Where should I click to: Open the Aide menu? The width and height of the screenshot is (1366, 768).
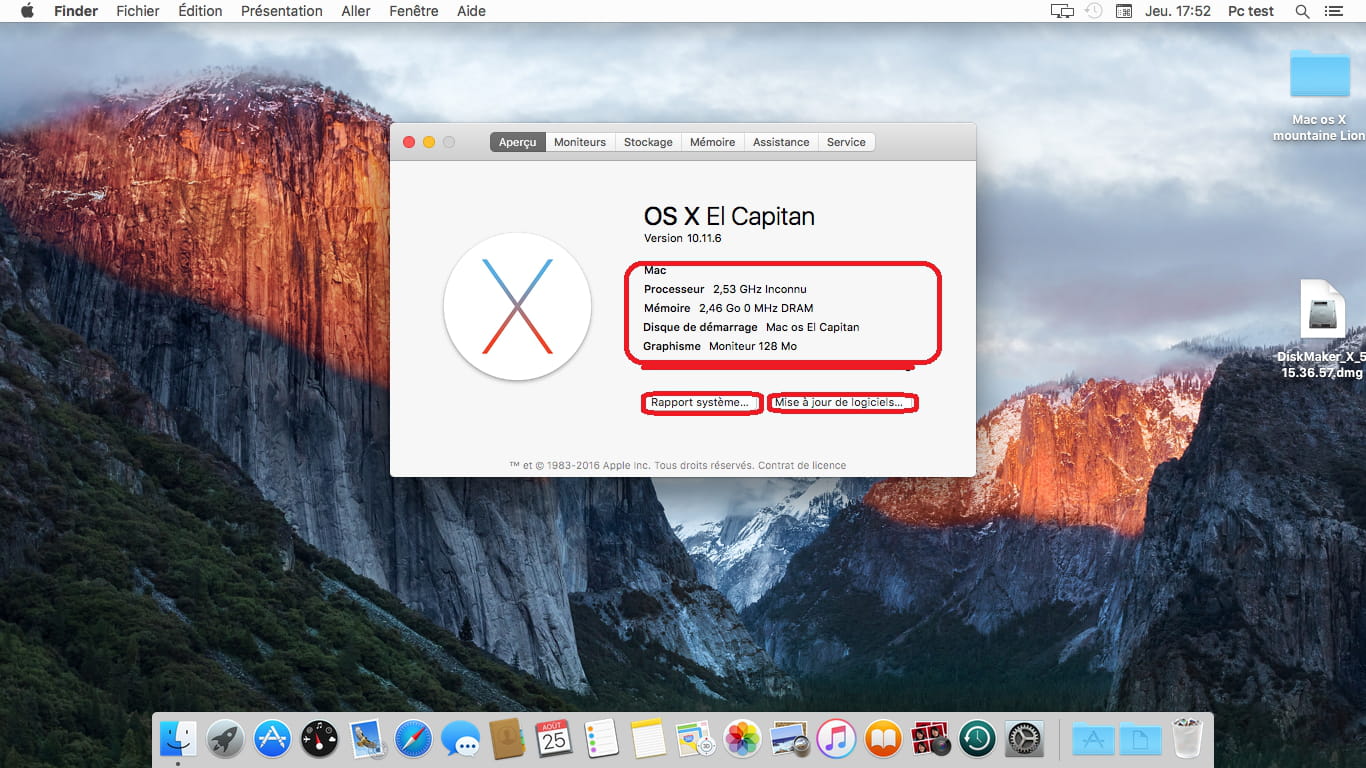(471, 11)
